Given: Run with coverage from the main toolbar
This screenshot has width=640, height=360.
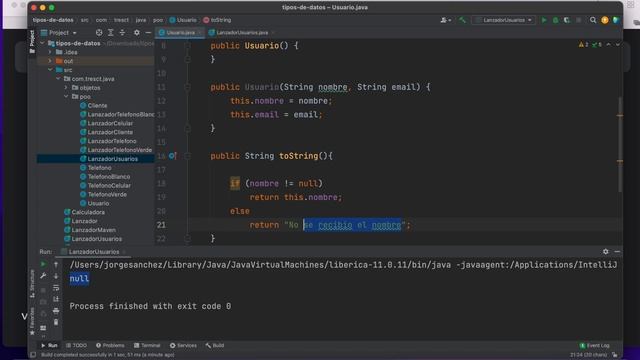Looking at the screenshot, I should (x=567, y=20).
